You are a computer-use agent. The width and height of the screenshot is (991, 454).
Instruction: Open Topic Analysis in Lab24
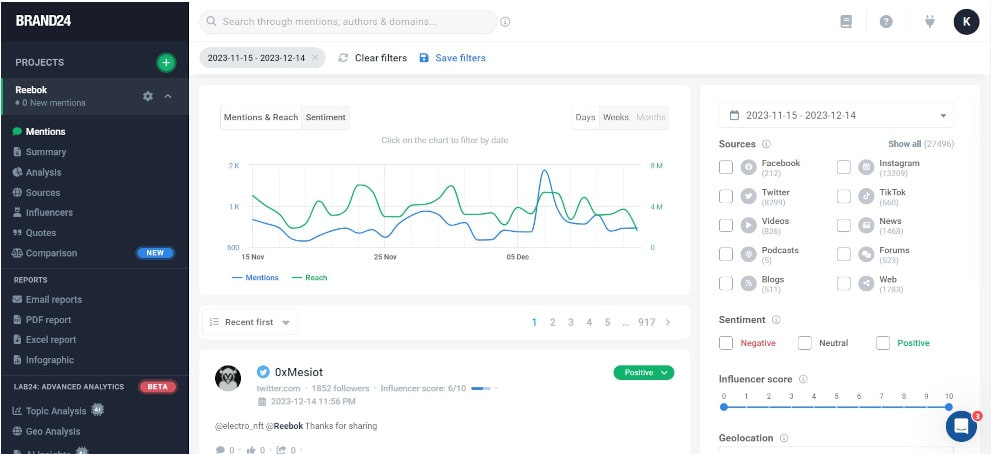[56, 411]
